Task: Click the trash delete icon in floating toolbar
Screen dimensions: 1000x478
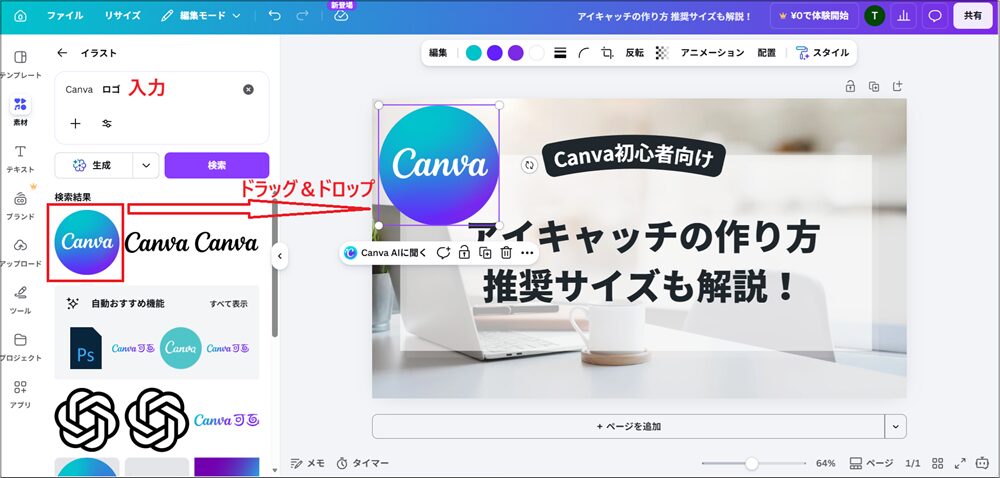Action: 506,252
